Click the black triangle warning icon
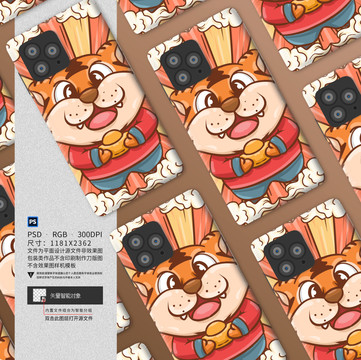Viewport: 361px width, 360px height. click(31, 275)
